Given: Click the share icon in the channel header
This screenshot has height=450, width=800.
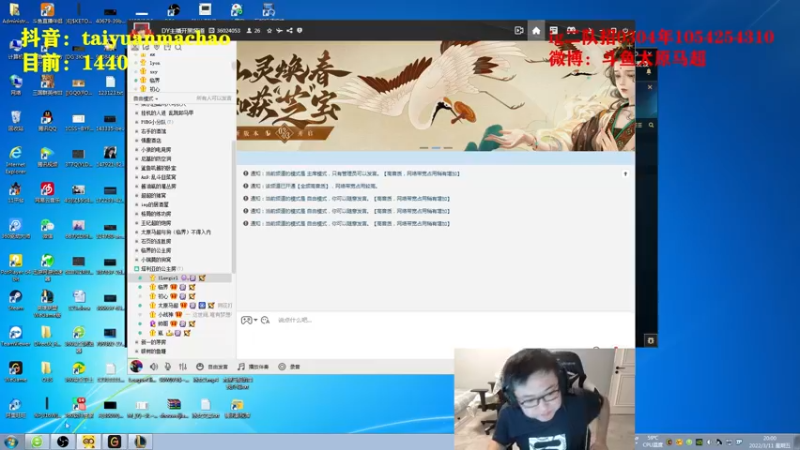Looking at the screenshot, I should 289,31.
